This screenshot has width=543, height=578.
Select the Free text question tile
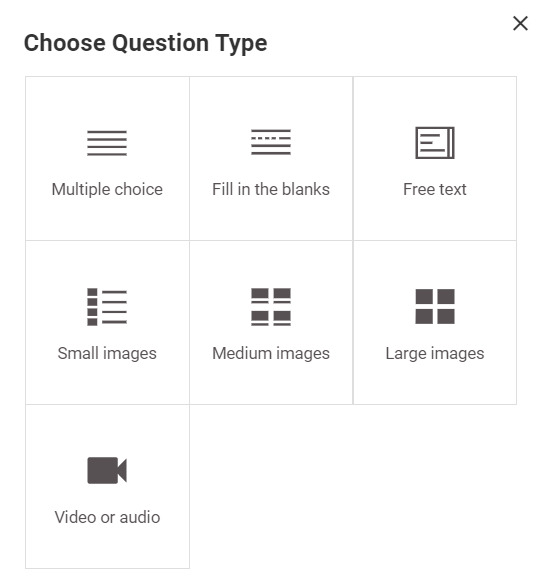point(435,159)
